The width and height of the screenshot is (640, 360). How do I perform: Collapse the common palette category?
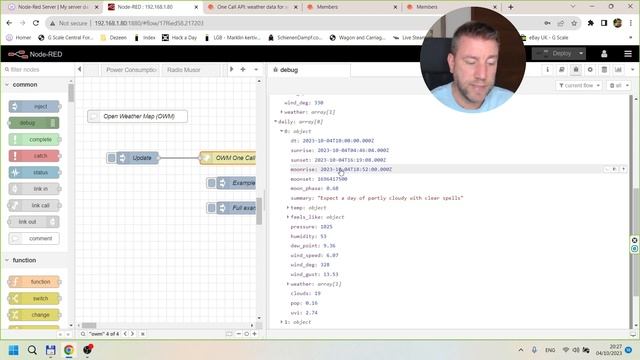point(24,84)
